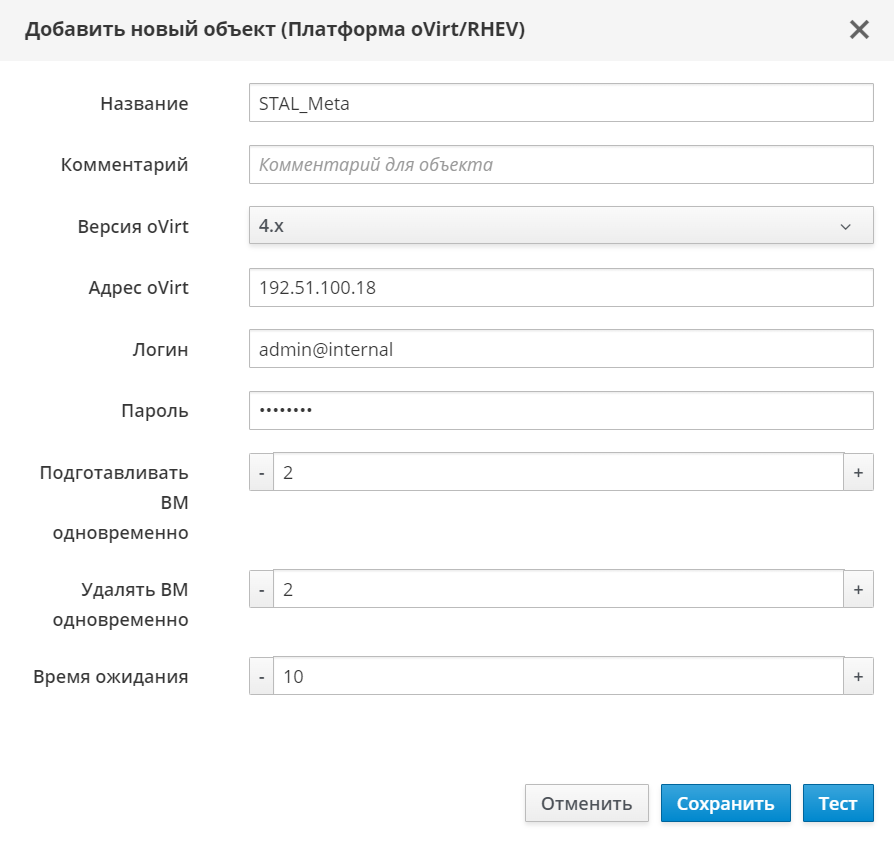Save object with Сохранить button
Image resolution: width=894 pixels, height=841 pixels.
click(725, 804)
